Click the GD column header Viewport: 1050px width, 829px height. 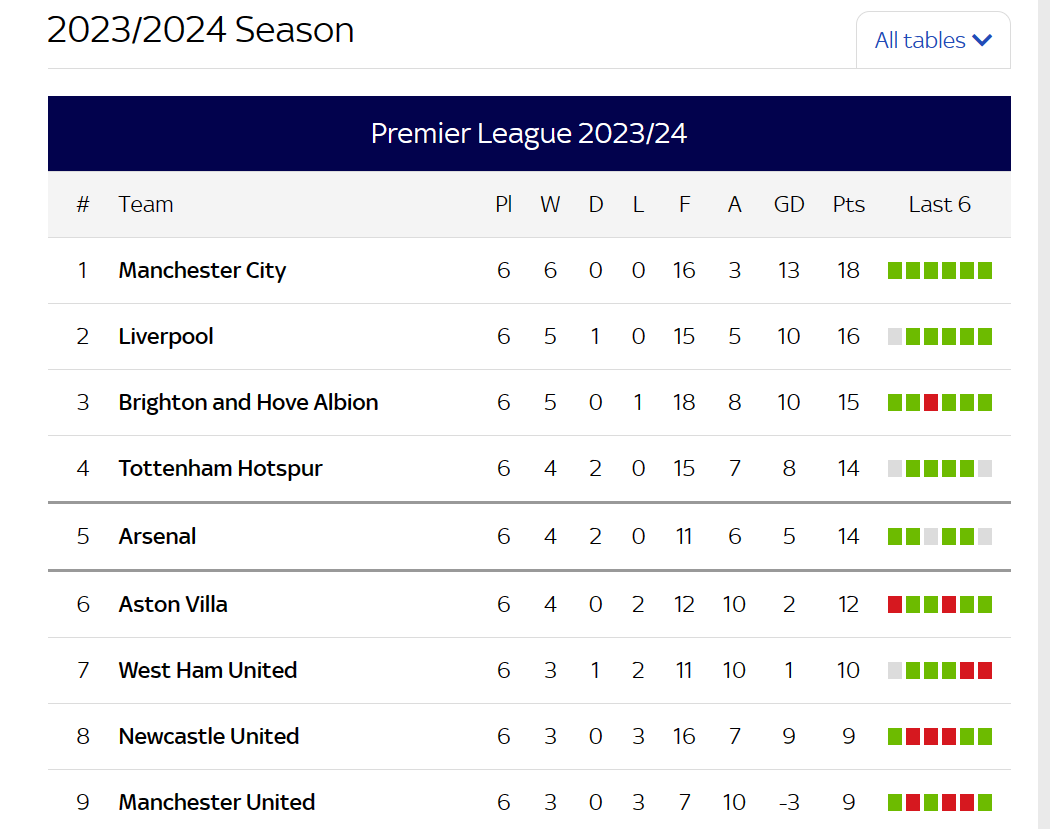click(x=789, y=204)
